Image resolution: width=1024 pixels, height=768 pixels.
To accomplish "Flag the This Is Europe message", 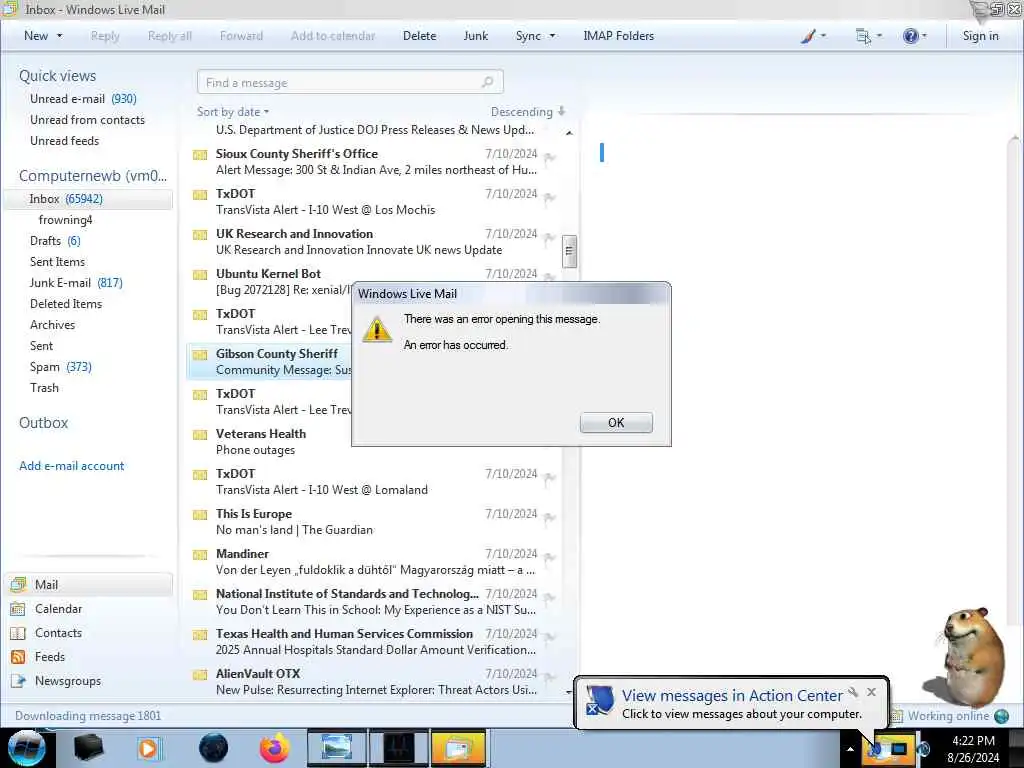I will tap(550, 517).
